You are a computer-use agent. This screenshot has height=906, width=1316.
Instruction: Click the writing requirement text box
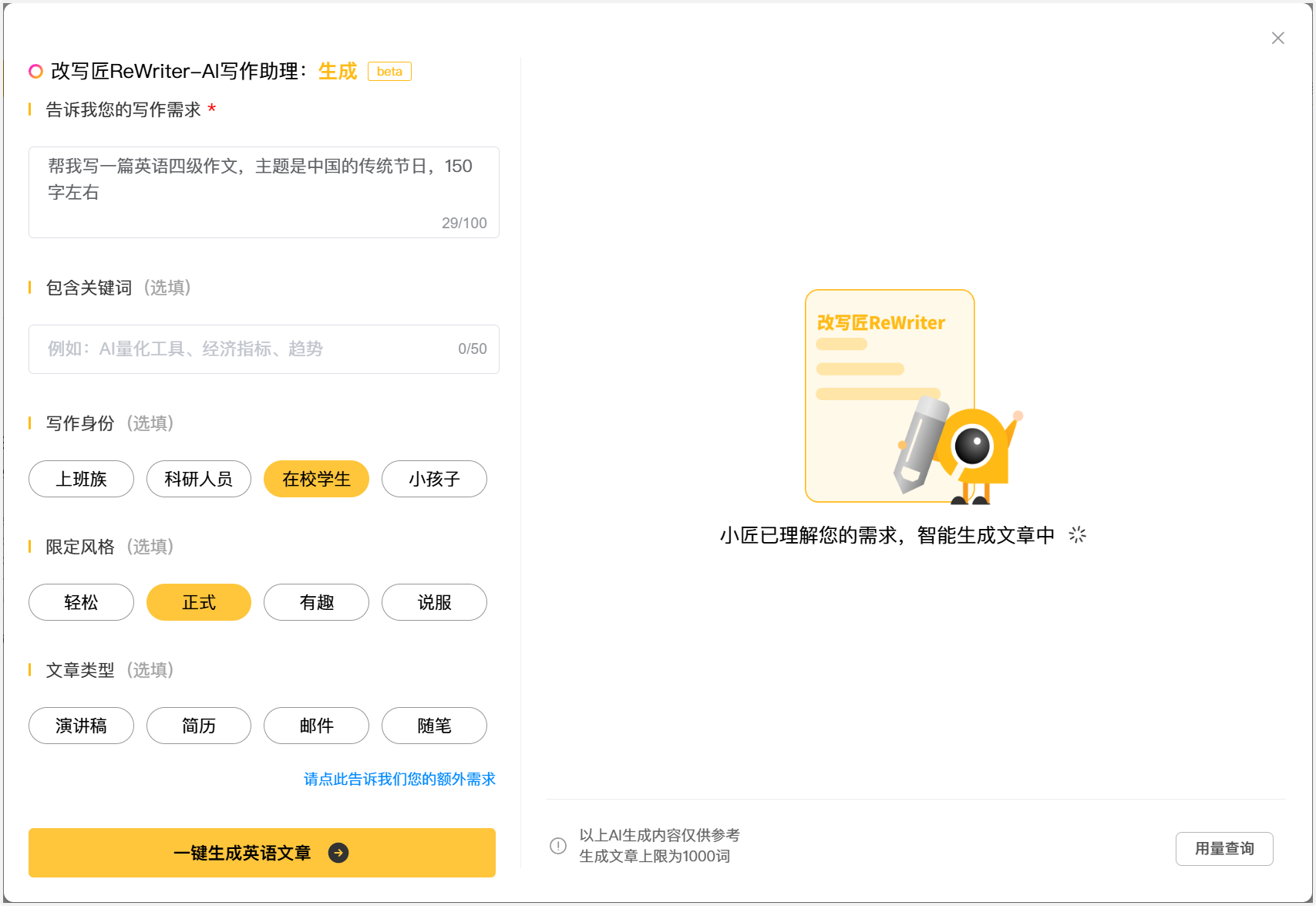tap(264, 191)
